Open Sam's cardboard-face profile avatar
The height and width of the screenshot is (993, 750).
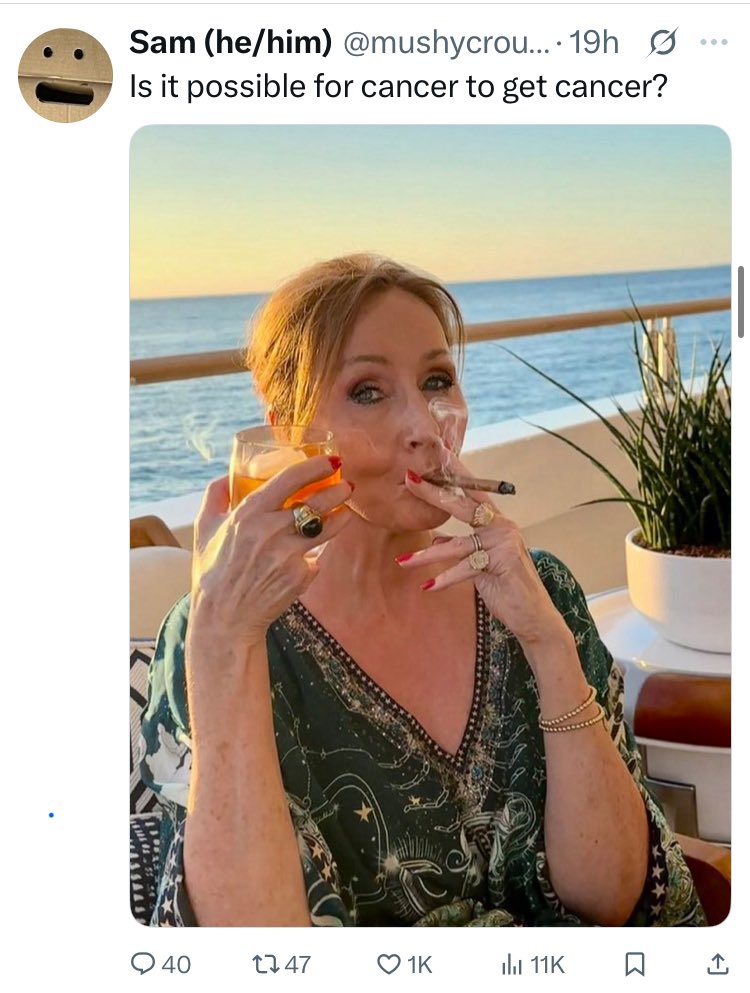point(65,75)
